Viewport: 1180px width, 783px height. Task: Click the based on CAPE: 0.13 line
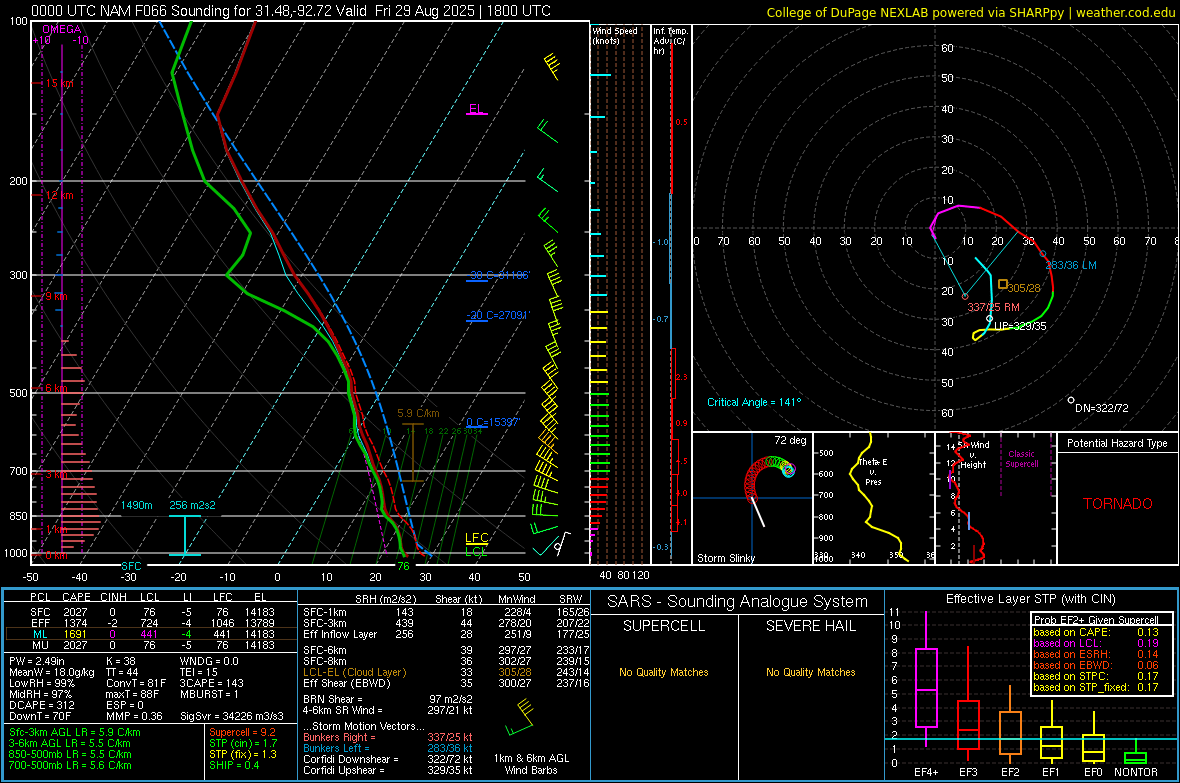1096,632
